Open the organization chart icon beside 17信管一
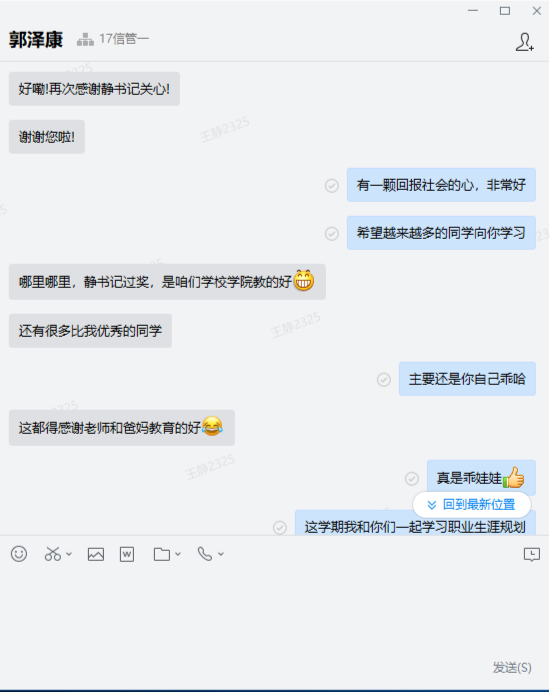The image size is (549, 692). pyautogui.click(x=85, y=40)
